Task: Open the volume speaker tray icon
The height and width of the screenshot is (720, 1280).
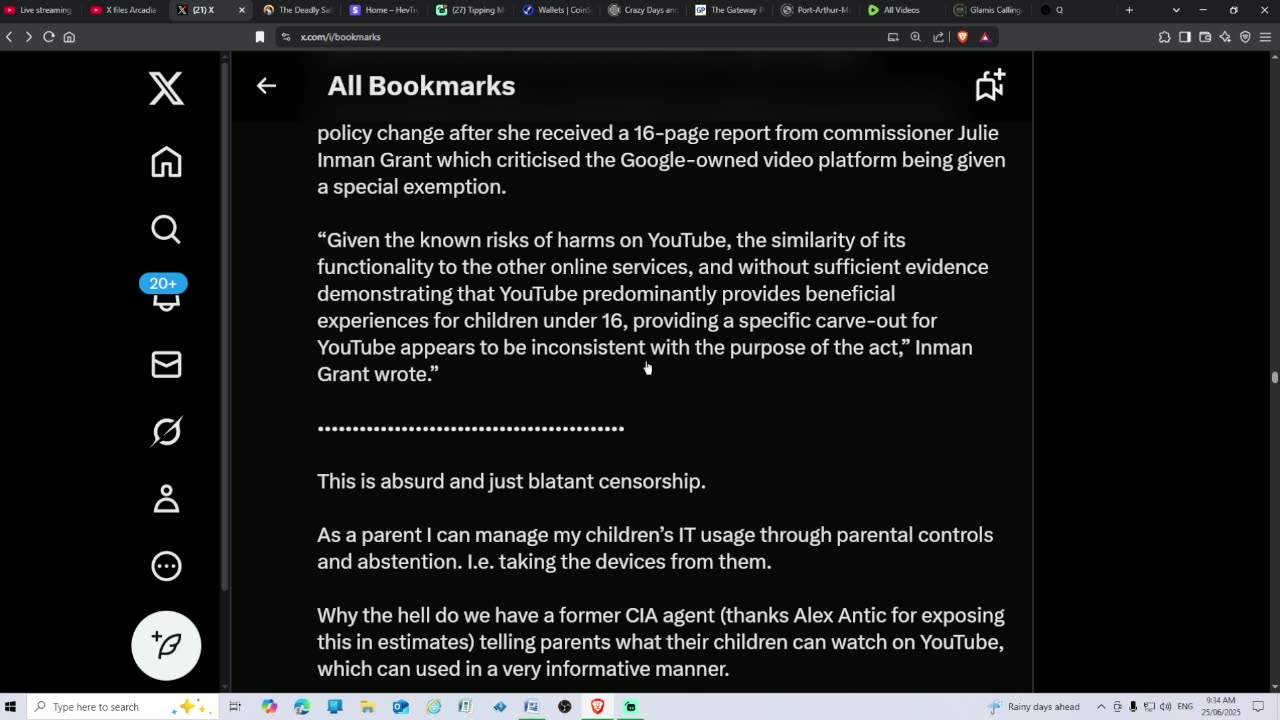Action: (1165, 707)
